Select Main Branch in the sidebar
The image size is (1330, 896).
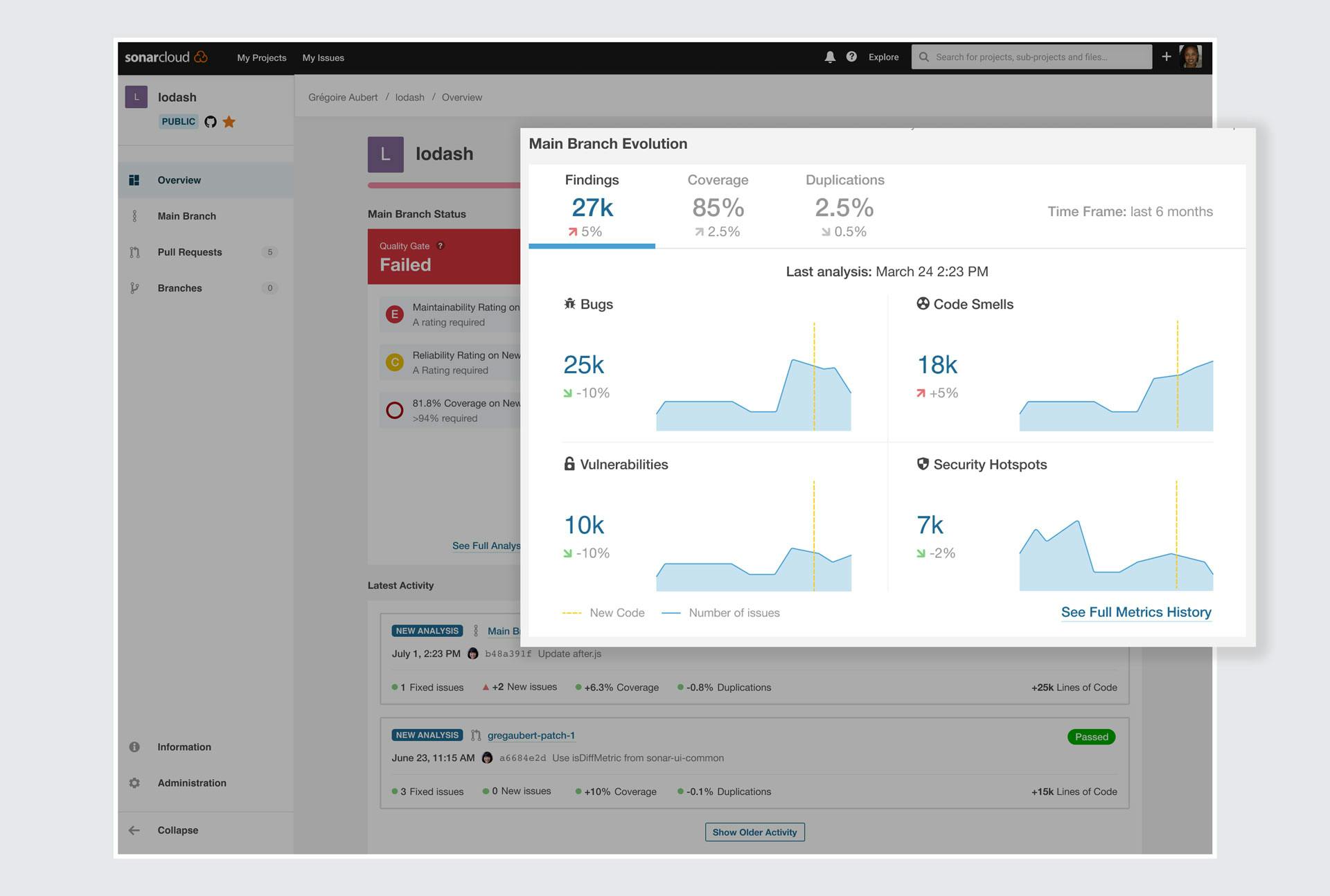coord(206,216)
